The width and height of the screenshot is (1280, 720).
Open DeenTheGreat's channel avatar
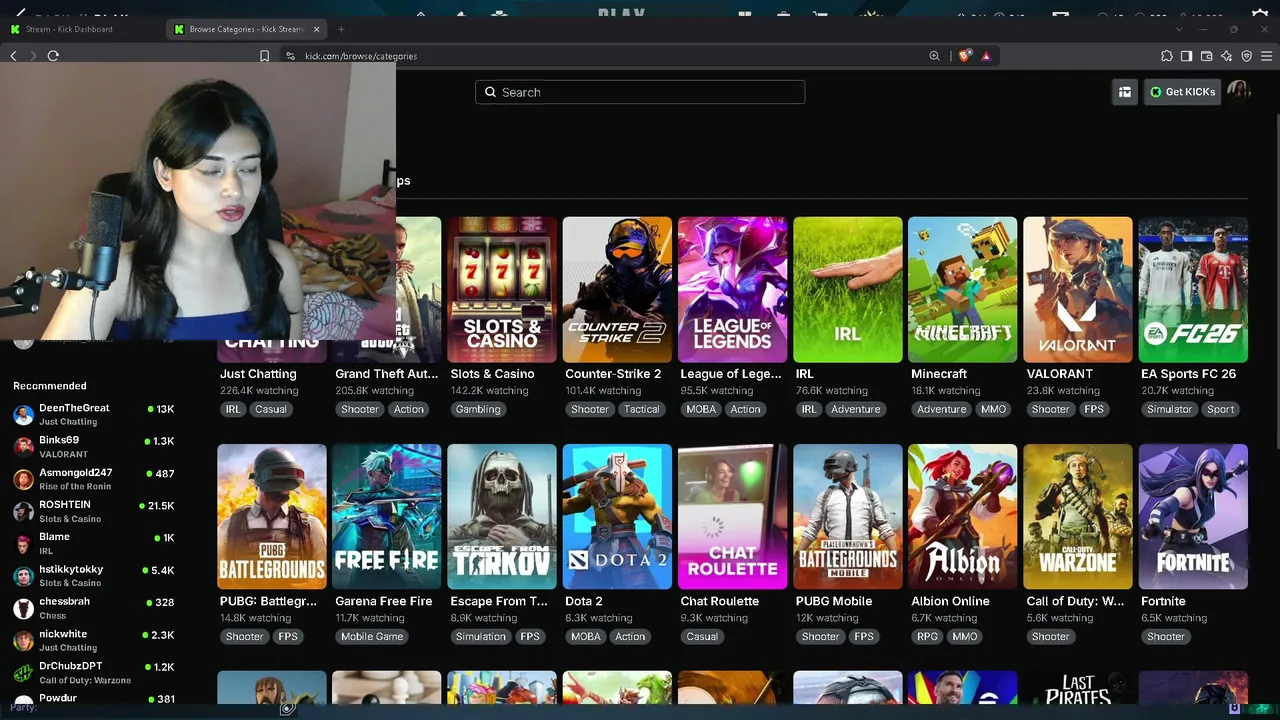pyautogui.click(x=23, y=415)
